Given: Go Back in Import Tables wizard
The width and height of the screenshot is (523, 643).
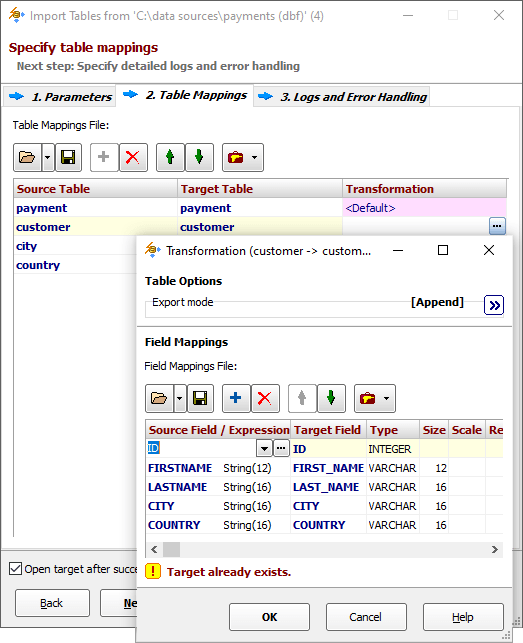Looking at the screenshot, I should [x=52, y=603].
